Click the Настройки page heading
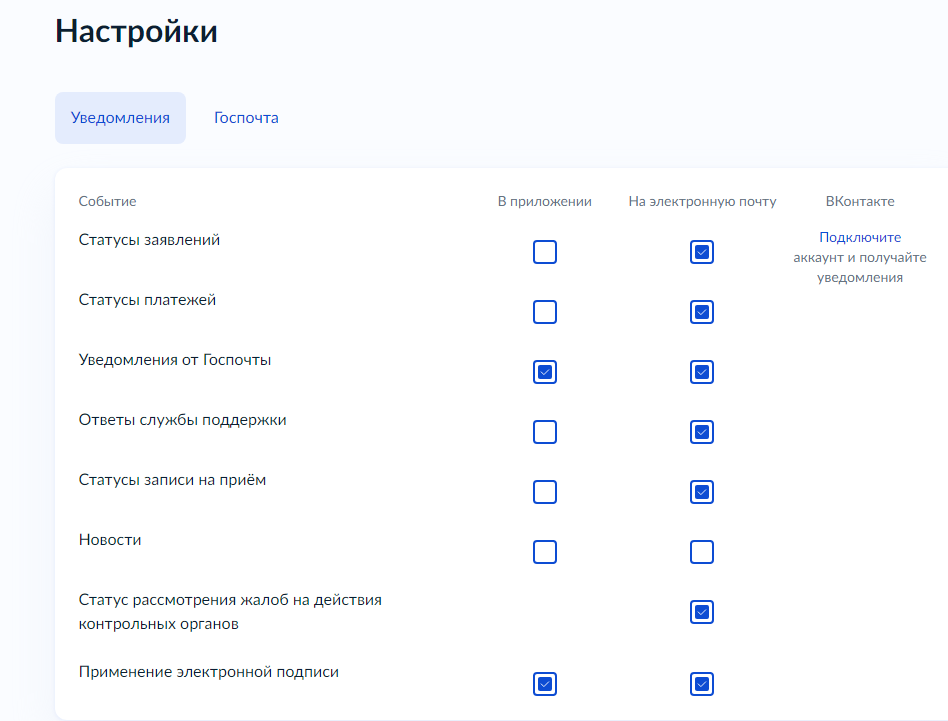The height and width of the screenshot is (721, 948). click(x=136, y=31)
